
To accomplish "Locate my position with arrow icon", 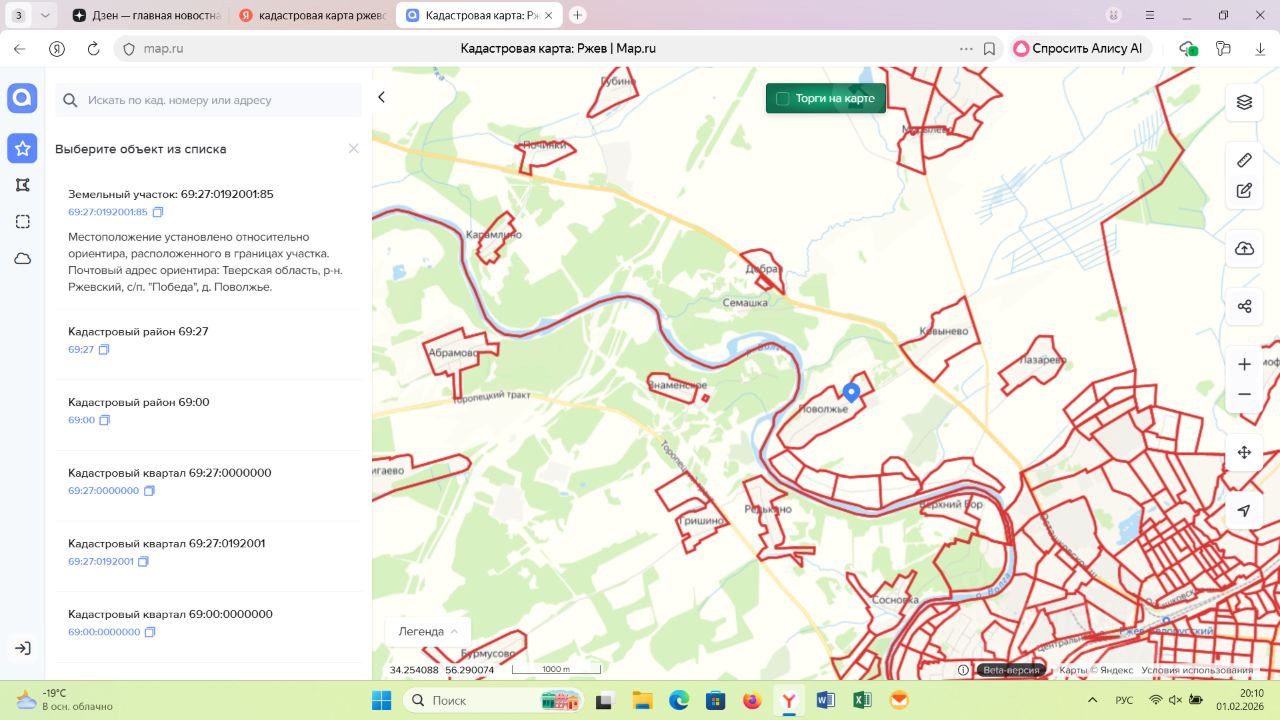I will [x=1244, y=510].
